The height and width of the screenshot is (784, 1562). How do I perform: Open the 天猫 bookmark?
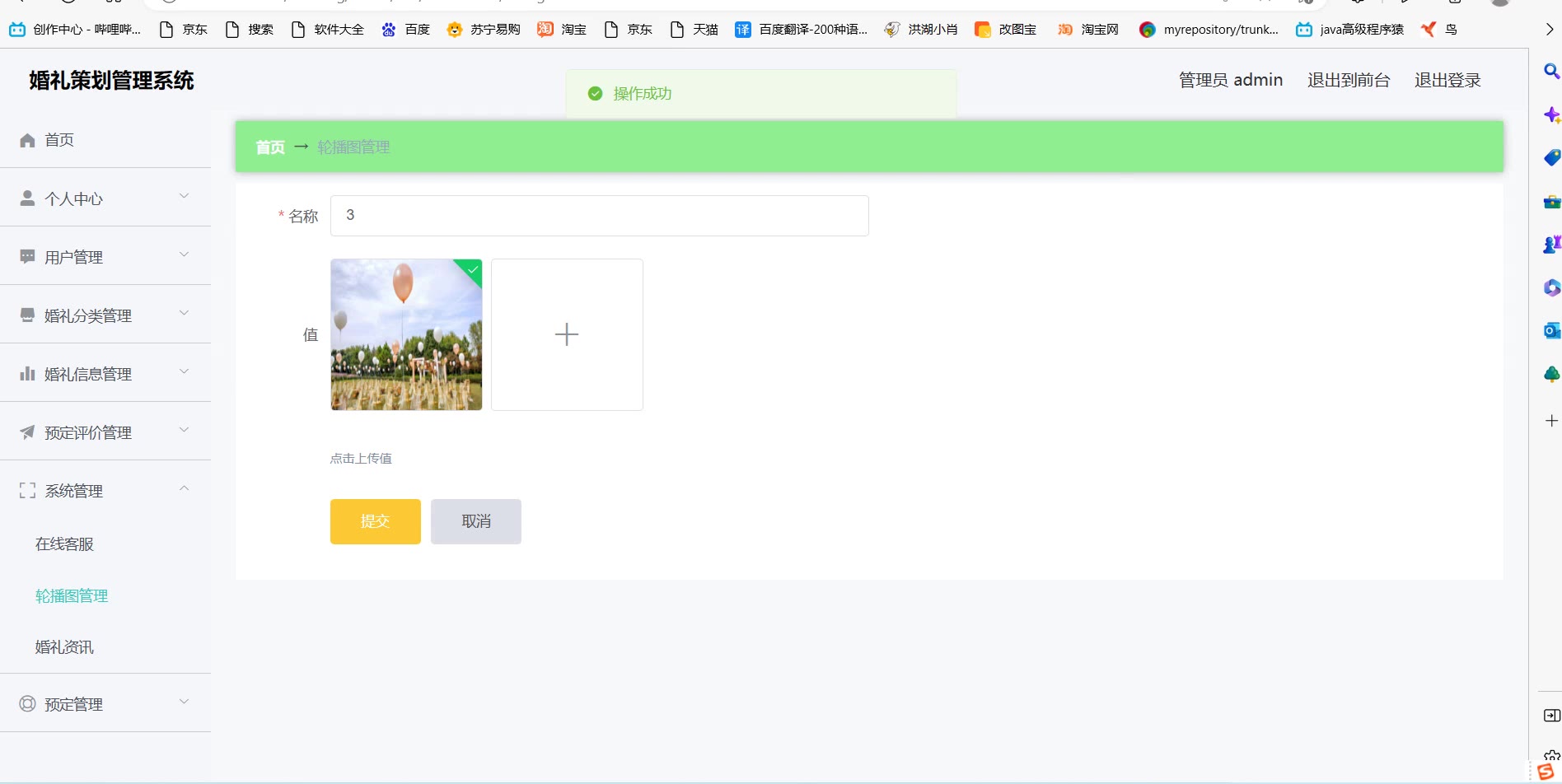(x=694, y=30)
